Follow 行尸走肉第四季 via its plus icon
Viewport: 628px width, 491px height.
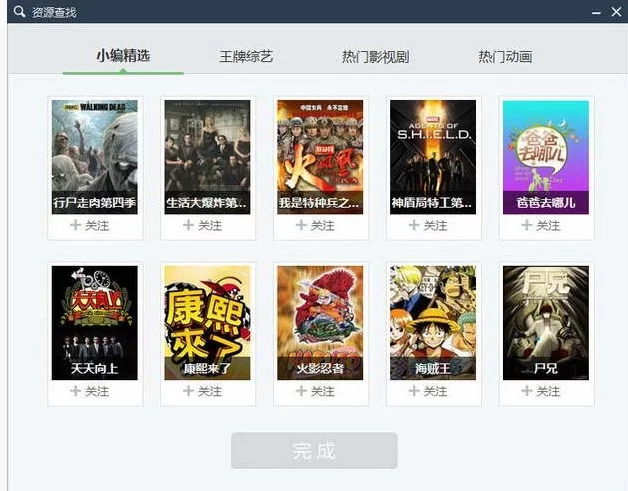(x=75, y=225)
